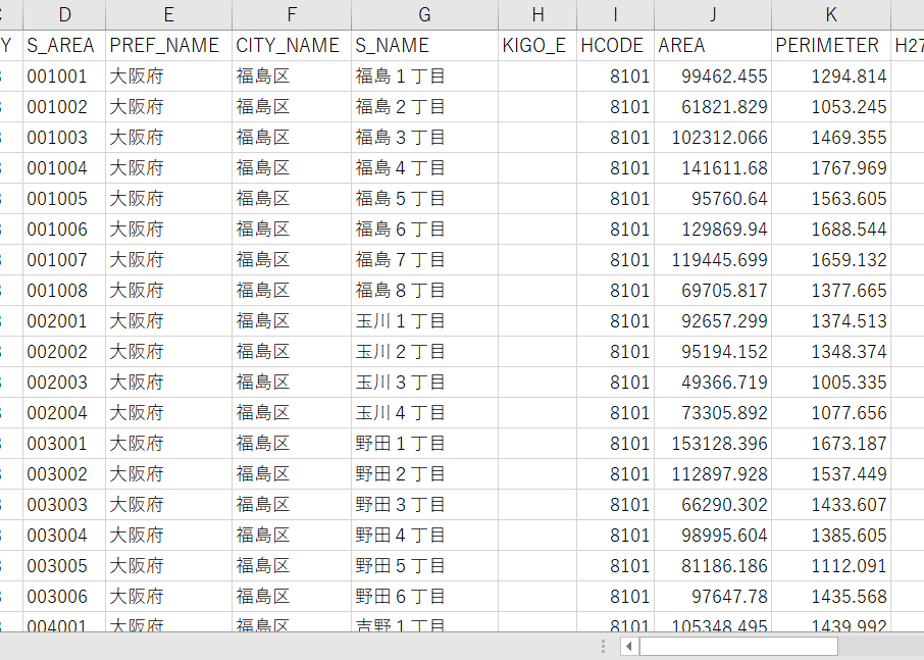Select 福島区 in 福島７丁目 row

[x=292, y=260]
